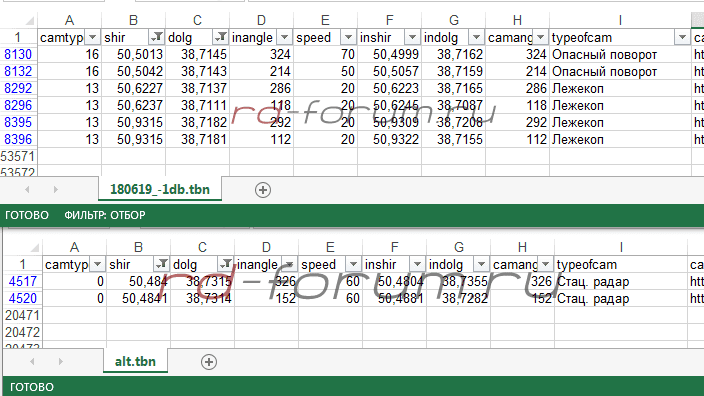Click the select-all corner of the upper sheet

(30, 21)
